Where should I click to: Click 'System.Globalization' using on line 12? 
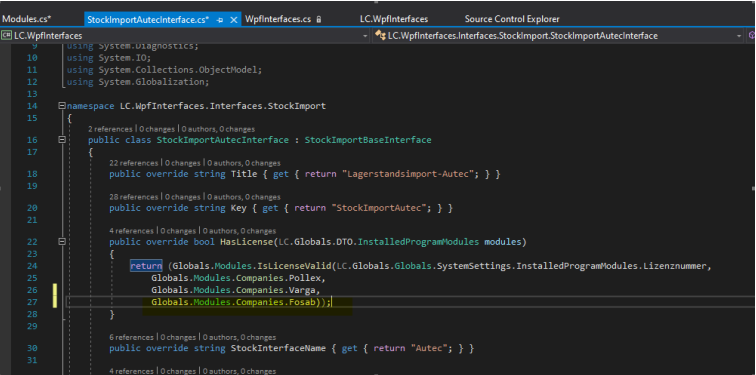click(152, 82)
